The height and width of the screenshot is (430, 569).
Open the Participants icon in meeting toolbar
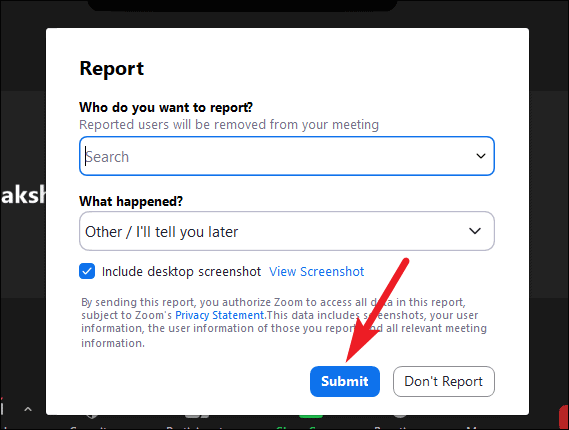click(x=197, y=417)
